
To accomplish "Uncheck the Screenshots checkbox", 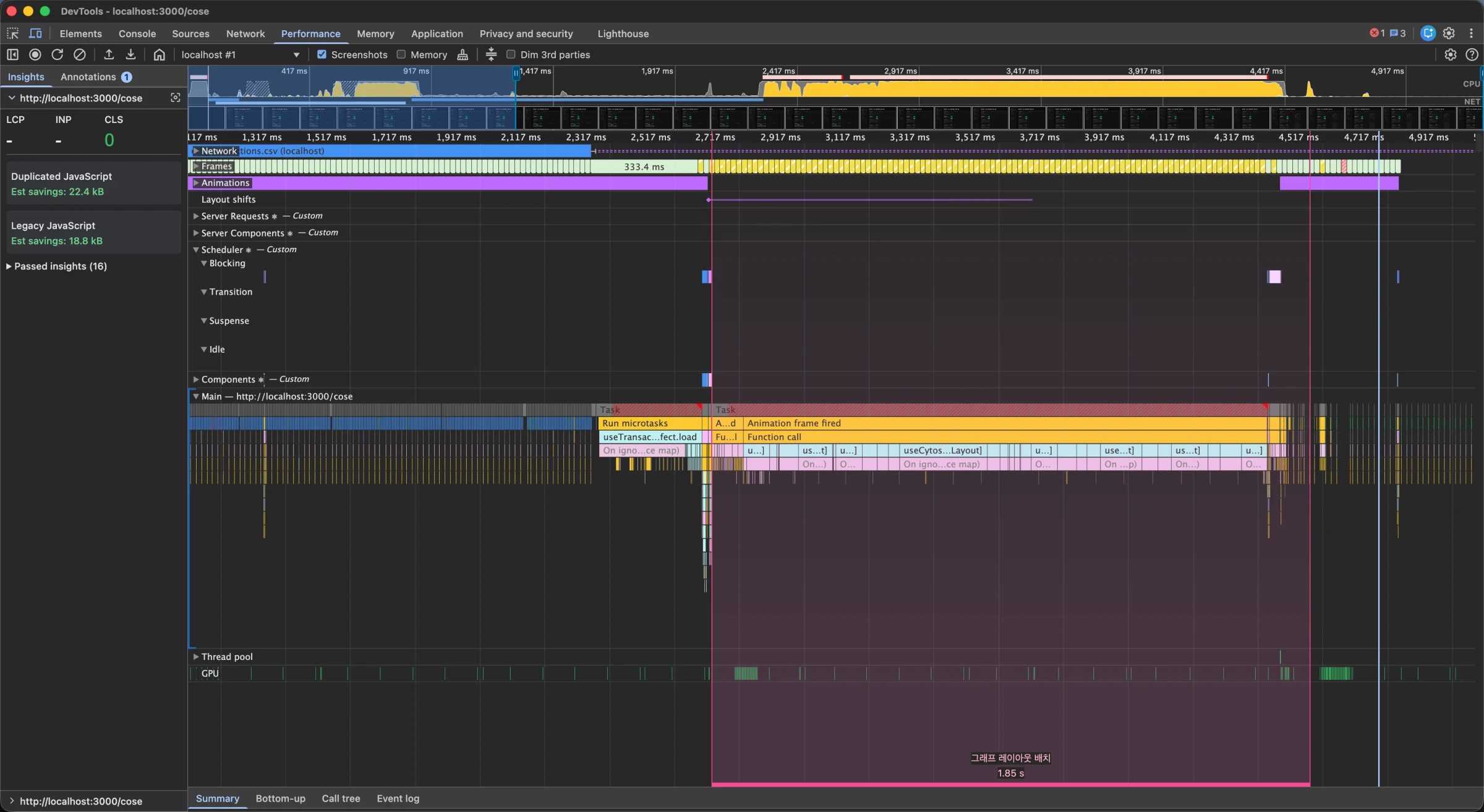I will 322,54.
